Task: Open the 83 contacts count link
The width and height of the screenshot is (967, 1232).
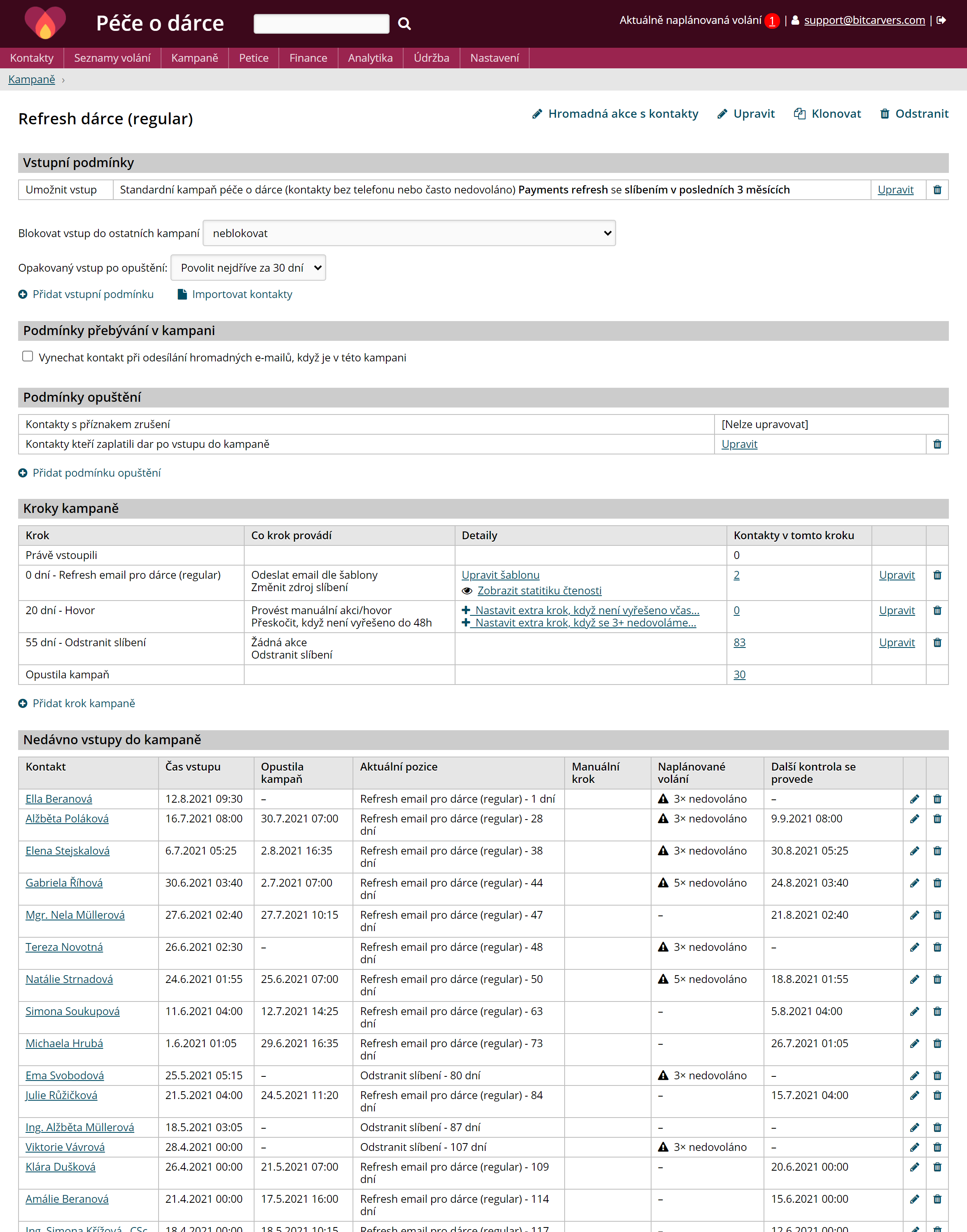Action: pyautogui.click(x=739, y=643)
